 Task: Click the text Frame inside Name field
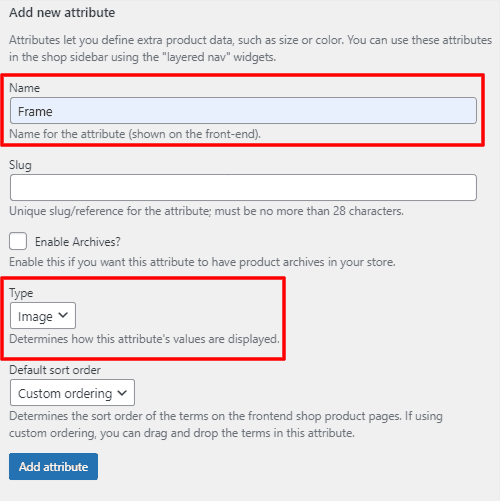click(x=35, y=111)
